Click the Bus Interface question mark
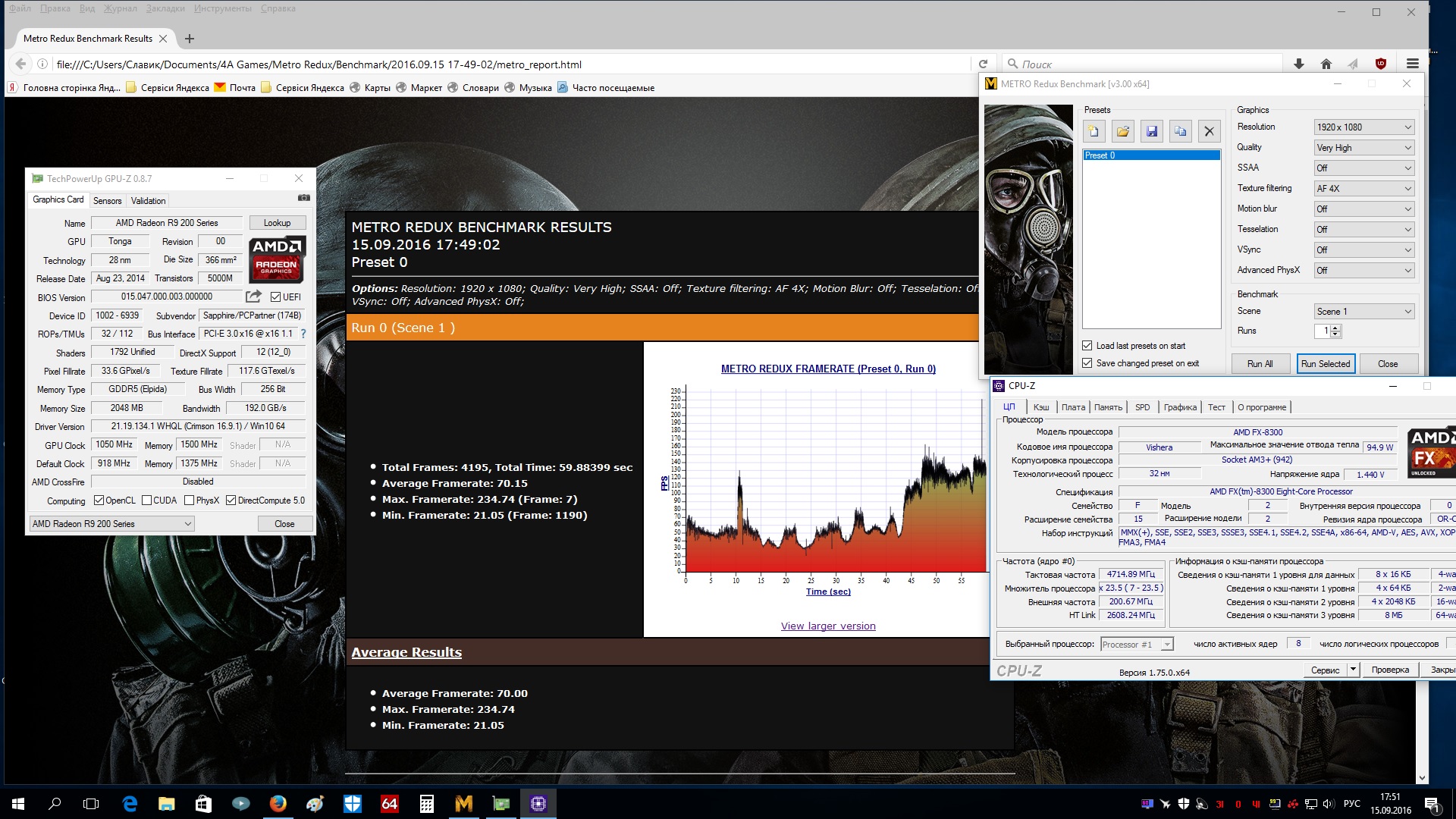 coord(303,334)
